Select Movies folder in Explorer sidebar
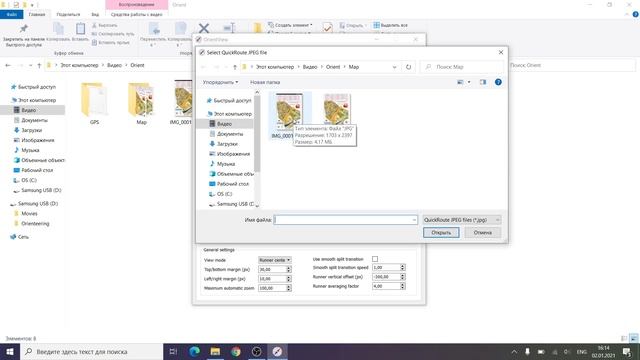 pos(29,213)
